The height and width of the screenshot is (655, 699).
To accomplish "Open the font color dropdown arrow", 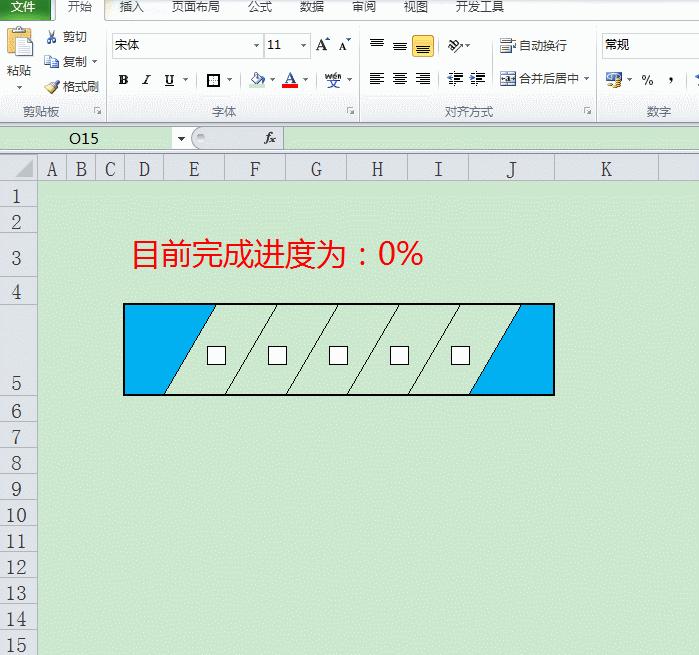I will pyautogui.click(x=305, y=80).
